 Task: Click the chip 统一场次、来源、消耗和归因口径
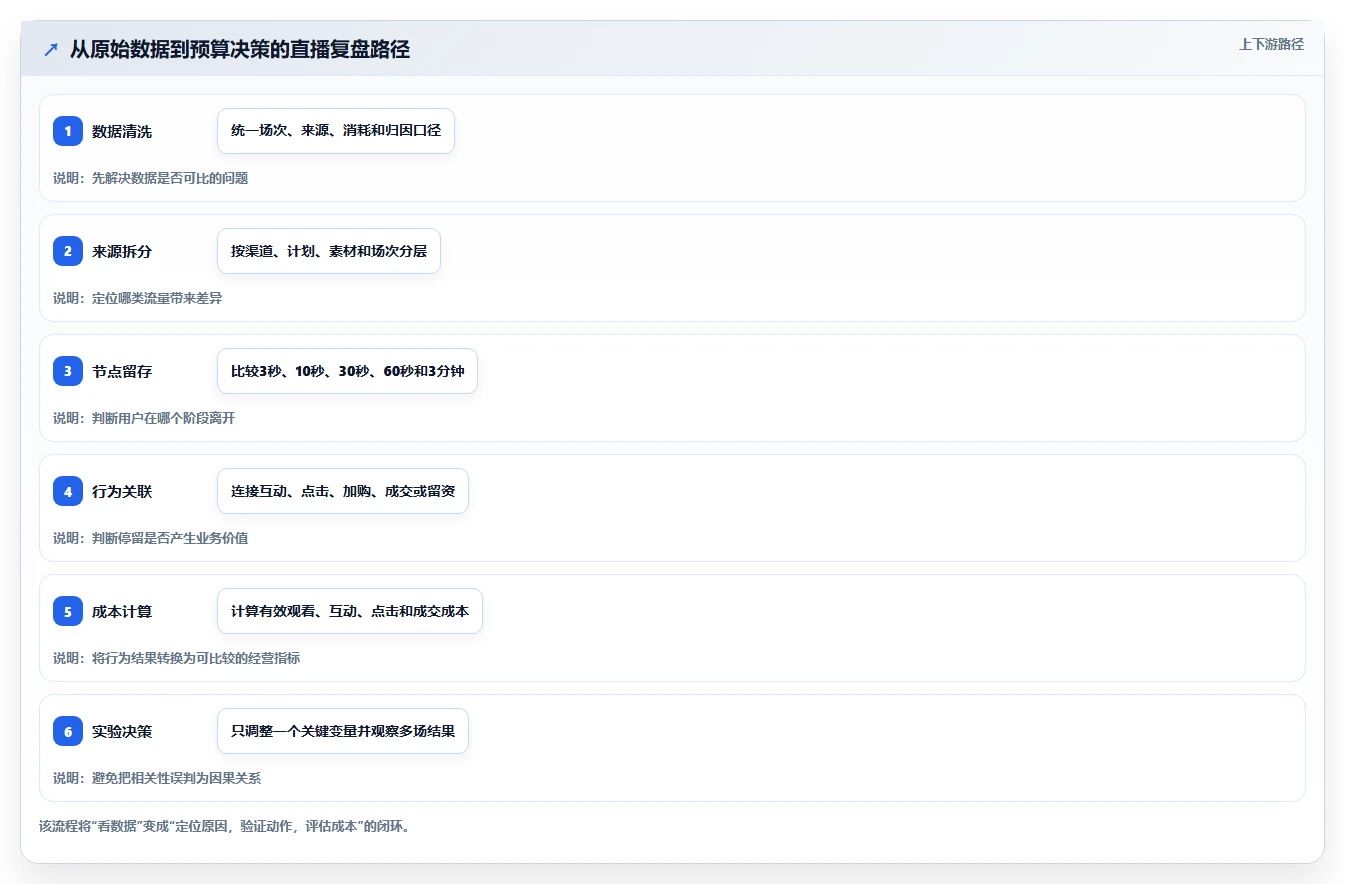[336, 131]
